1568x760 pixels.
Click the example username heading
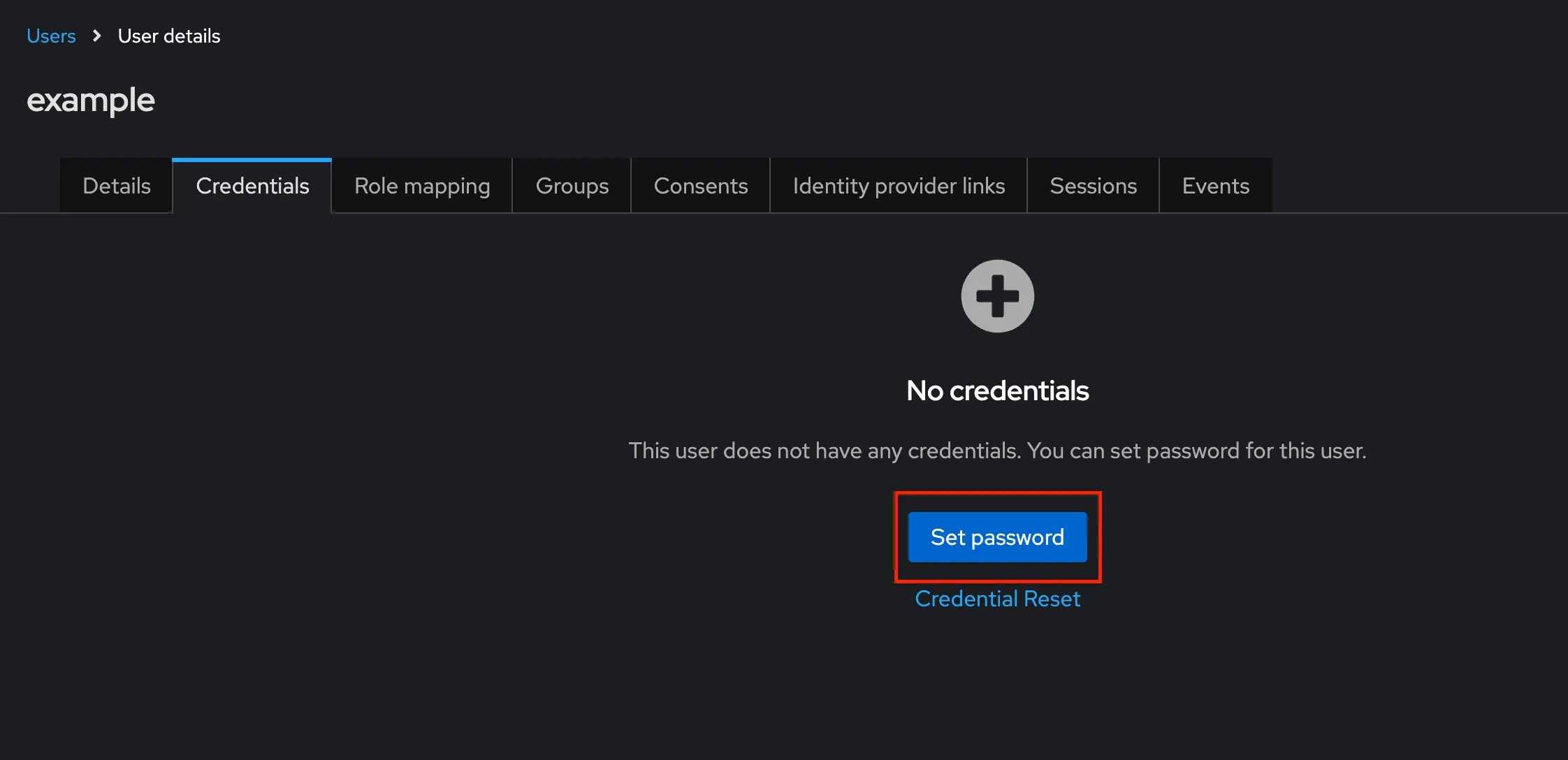coord(90,100)
